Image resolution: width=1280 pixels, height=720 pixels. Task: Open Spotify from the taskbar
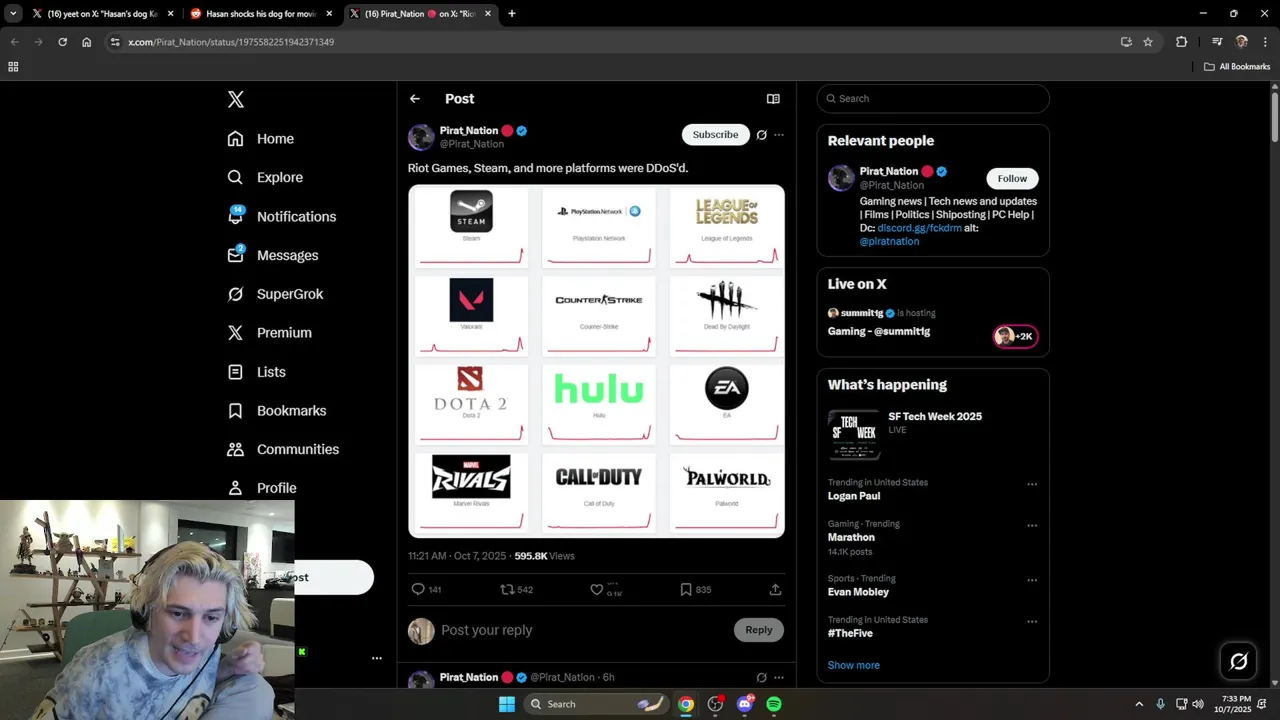(x=774, y=704)
